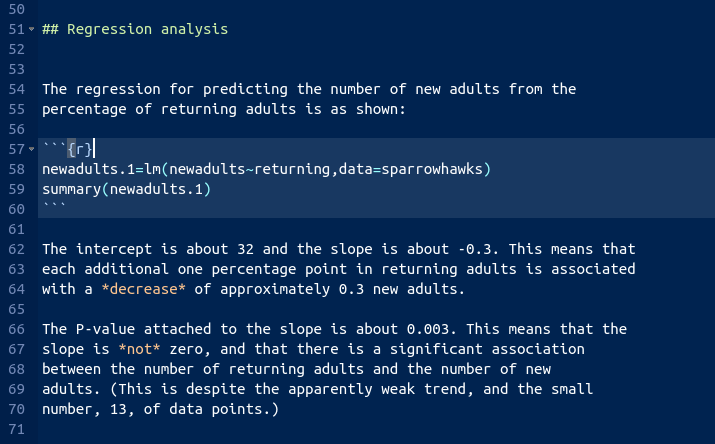Collapse the R code chunk fold arrow
This screenshot has height=444, width=715.
[32, 149]
